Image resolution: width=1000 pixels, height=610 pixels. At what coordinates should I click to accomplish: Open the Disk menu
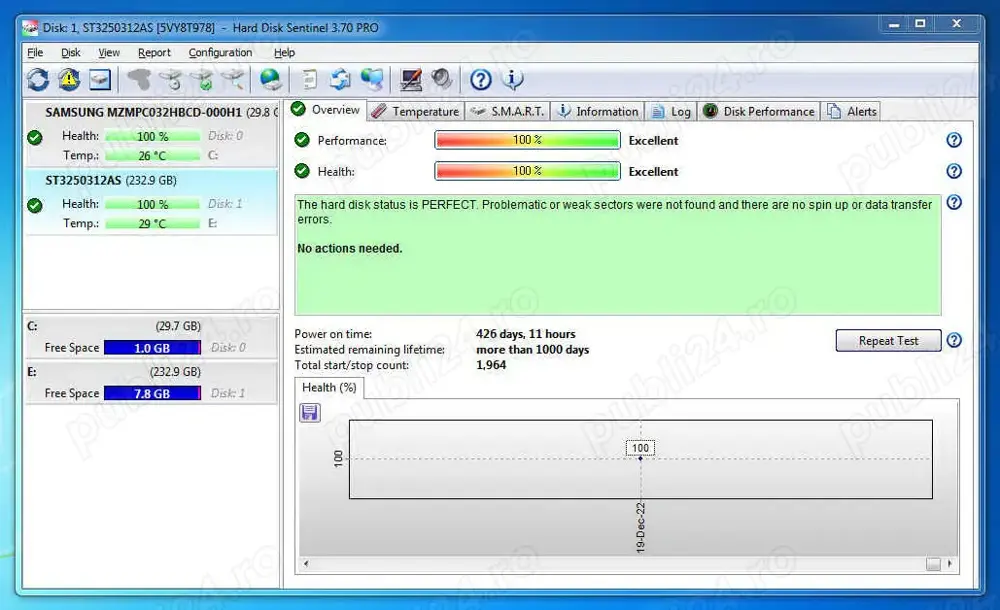[70, 52]
